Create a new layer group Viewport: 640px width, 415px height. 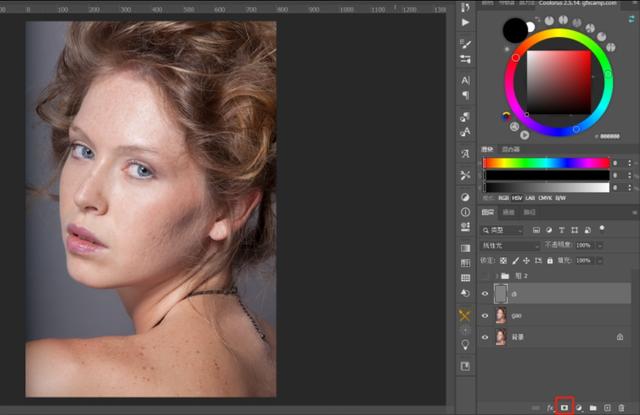point(592,407)
